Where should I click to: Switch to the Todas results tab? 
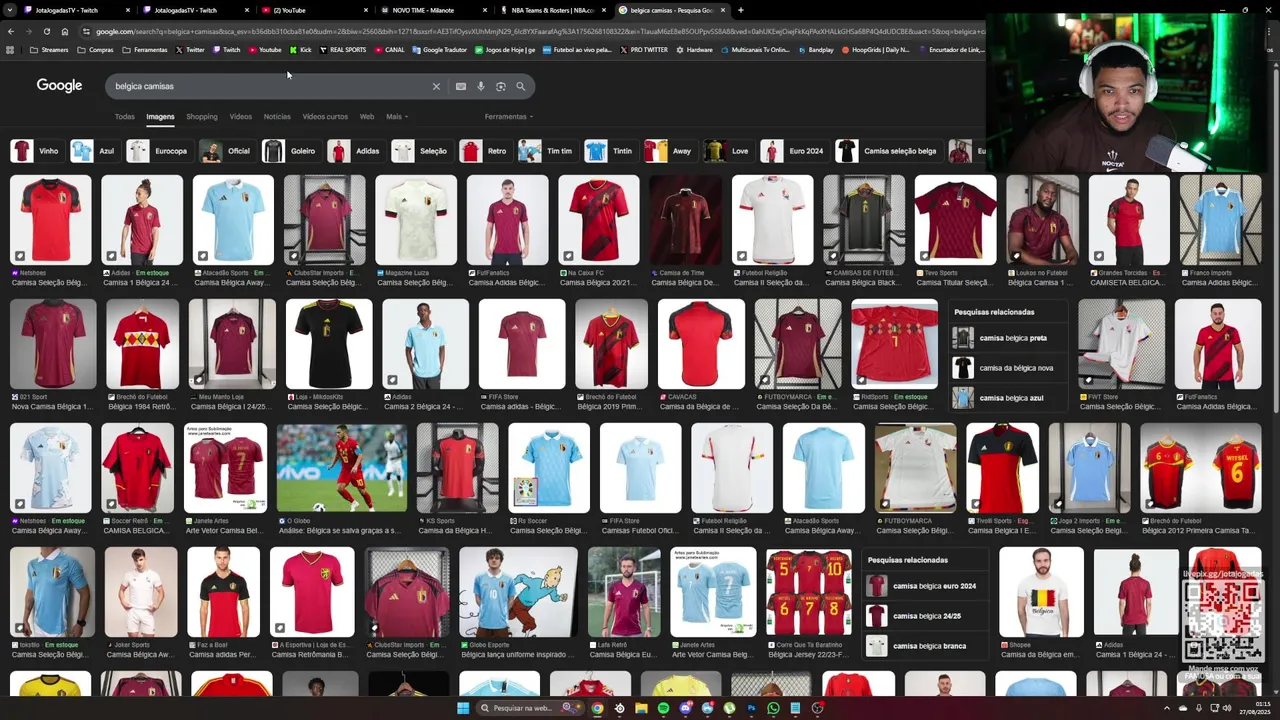coord(124,117)
